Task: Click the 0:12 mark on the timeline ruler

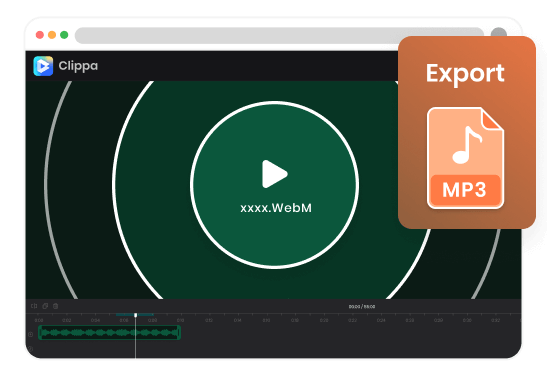Action: (209, 320)
